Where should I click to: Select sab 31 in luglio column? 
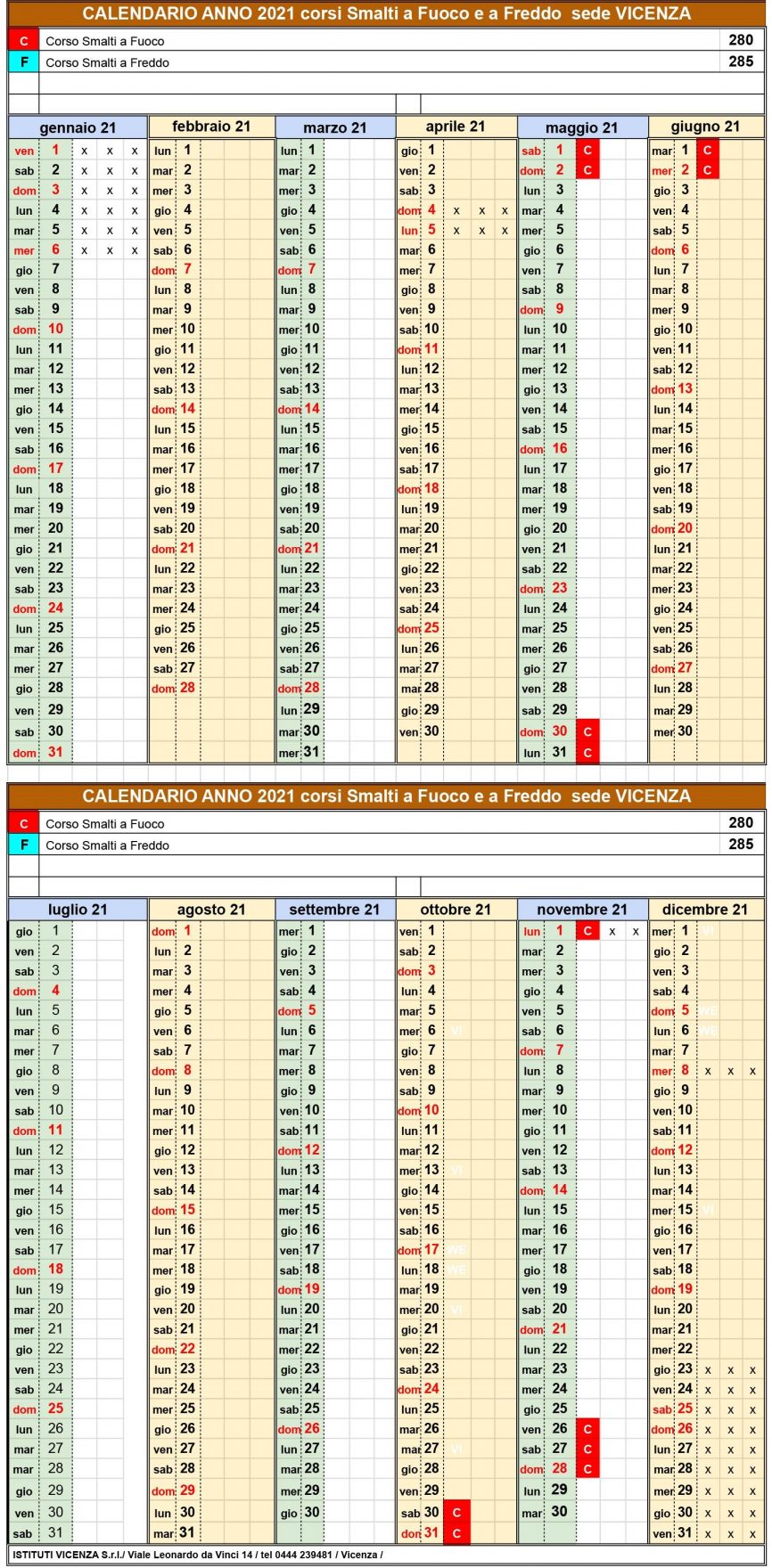(40, 1532)
